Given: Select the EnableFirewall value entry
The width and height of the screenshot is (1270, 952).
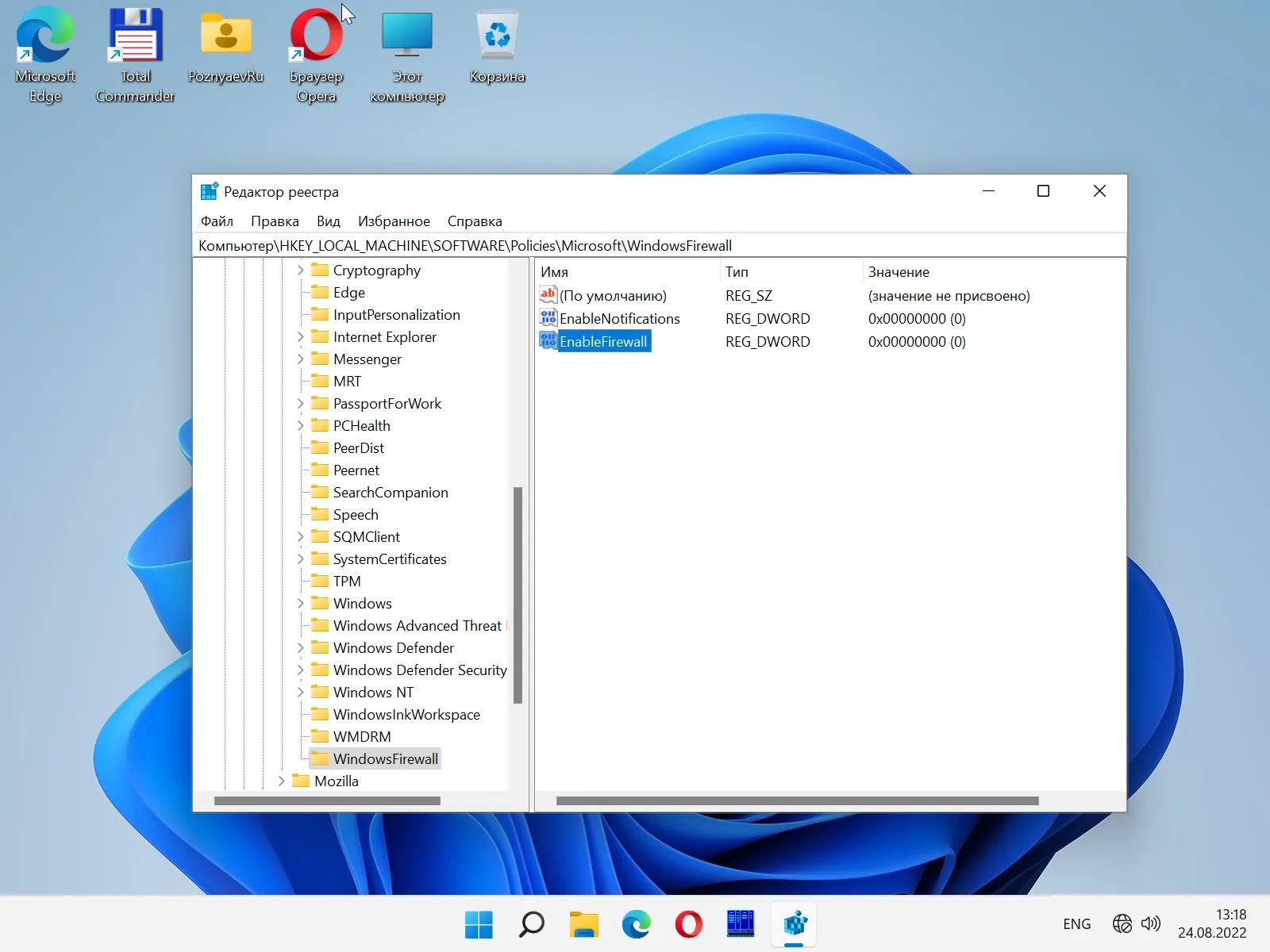Looking at the screenshot, I should point(603,342).
